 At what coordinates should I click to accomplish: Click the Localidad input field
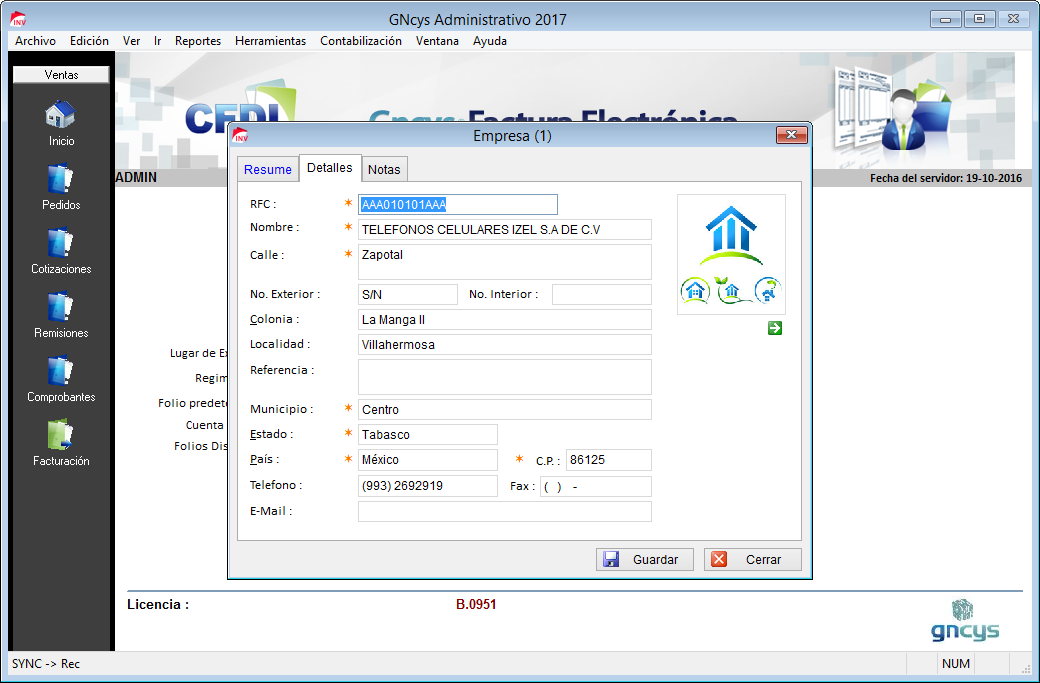point(505,345)
